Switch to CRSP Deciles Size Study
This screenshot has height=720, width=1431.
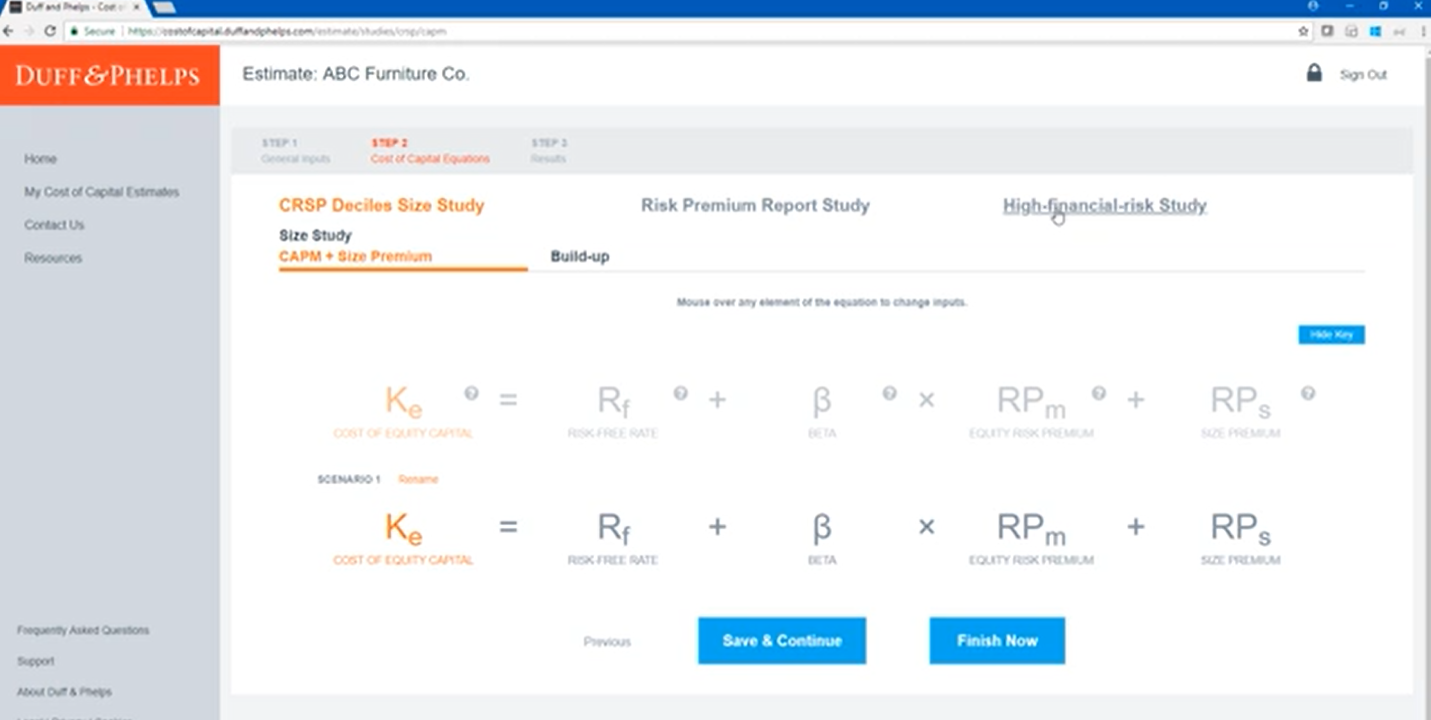point(381,206)
